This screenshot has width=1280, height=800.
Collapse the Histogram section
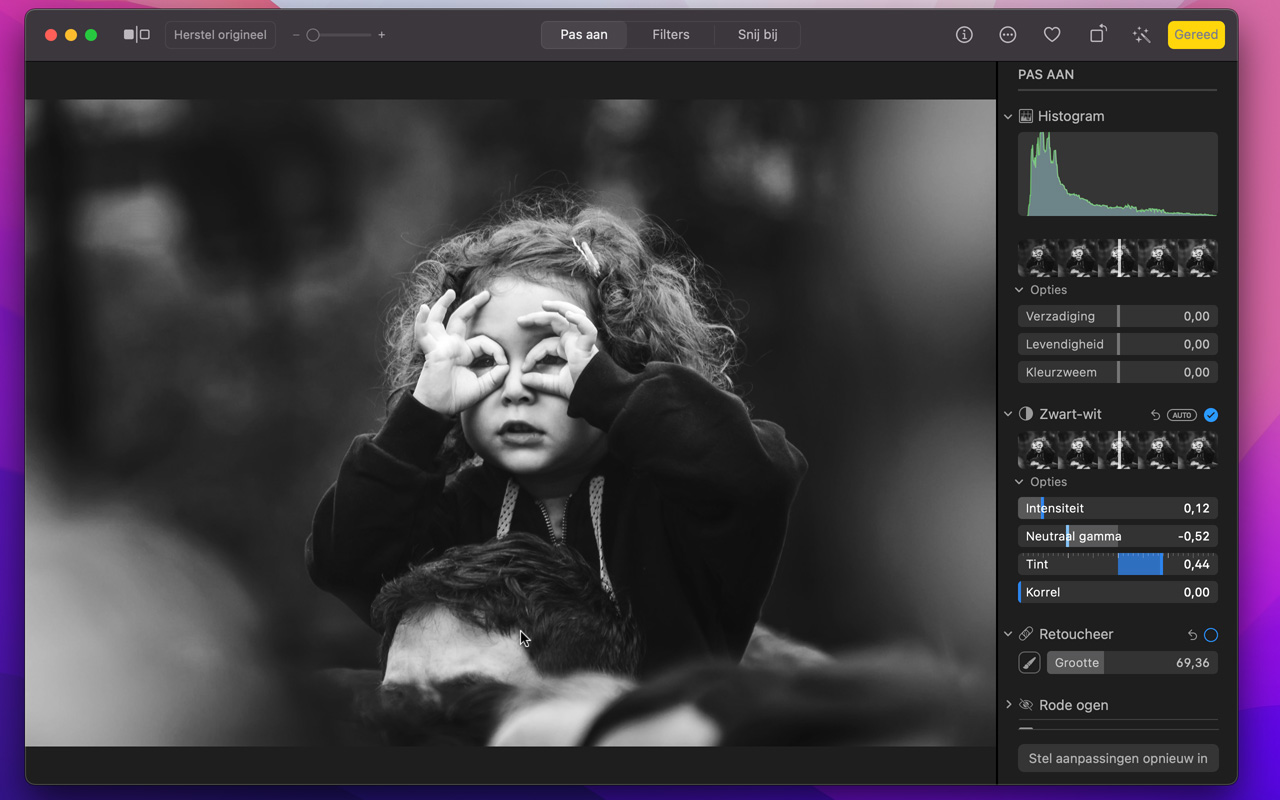tap(1008, 117)
